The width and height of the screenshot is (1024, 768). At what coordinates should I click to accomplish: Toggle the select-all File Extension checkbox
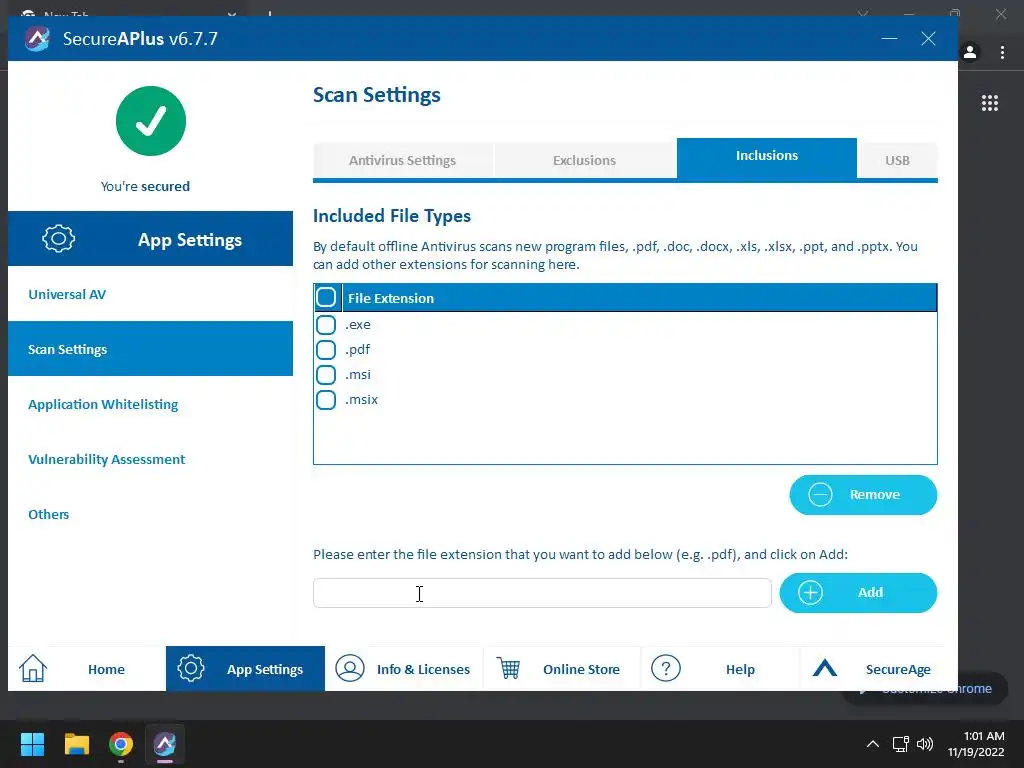click(326, 297)
